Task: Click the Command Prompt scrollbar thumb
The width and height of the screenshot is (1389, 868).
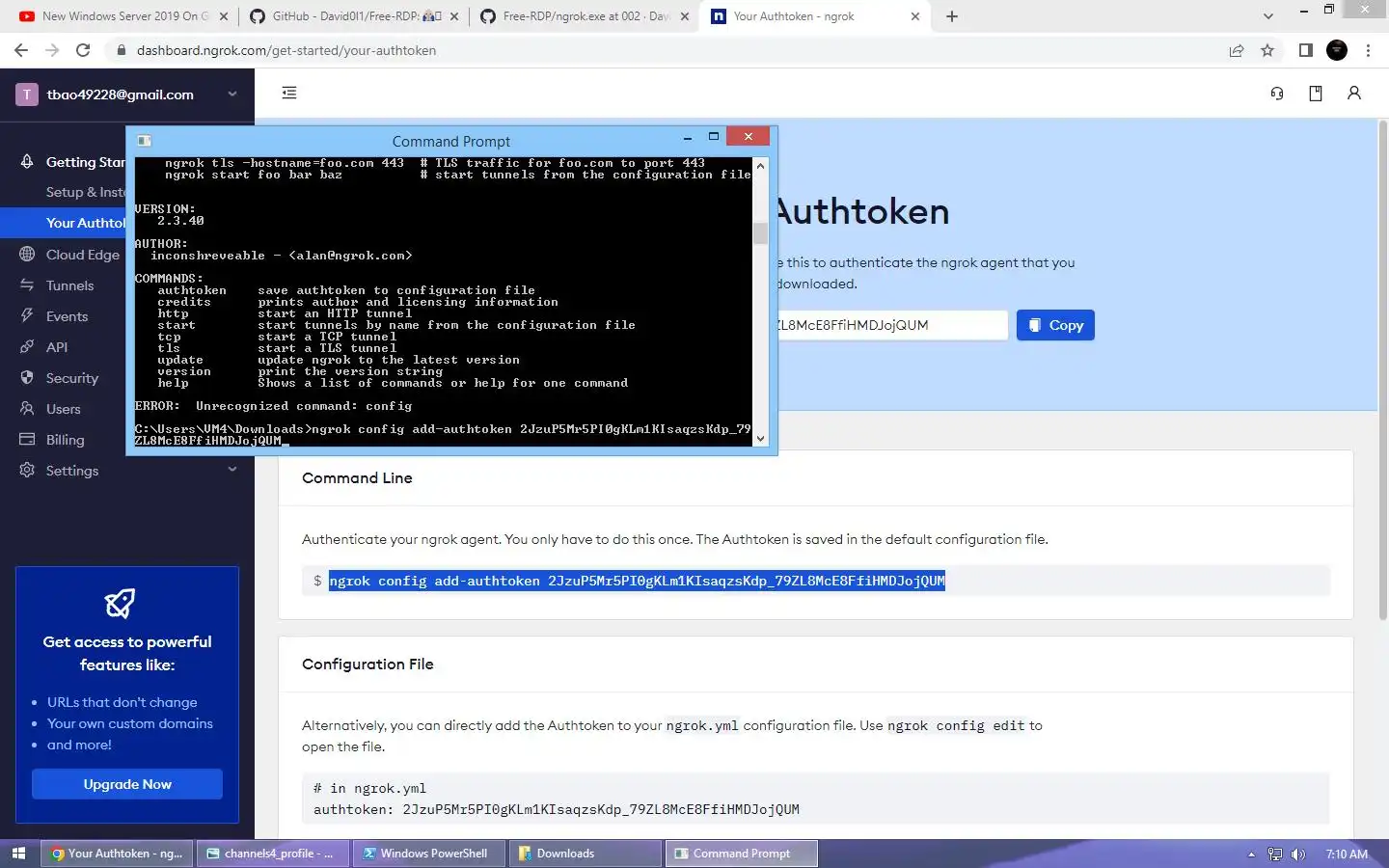Action: (x=760, y=233)
